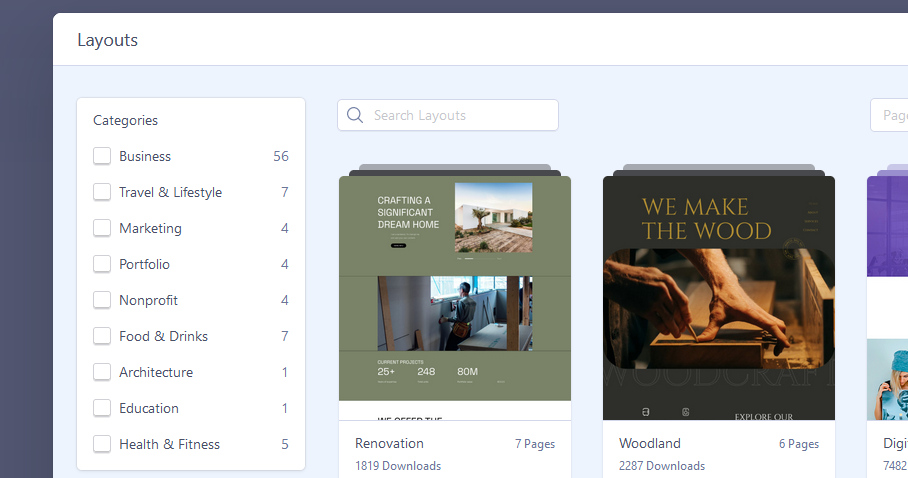Image resolution: width=908 pixels, height=478 pixels.
Task: Click the 7 Pages label on Renovation
Action: tap(535, 444)
